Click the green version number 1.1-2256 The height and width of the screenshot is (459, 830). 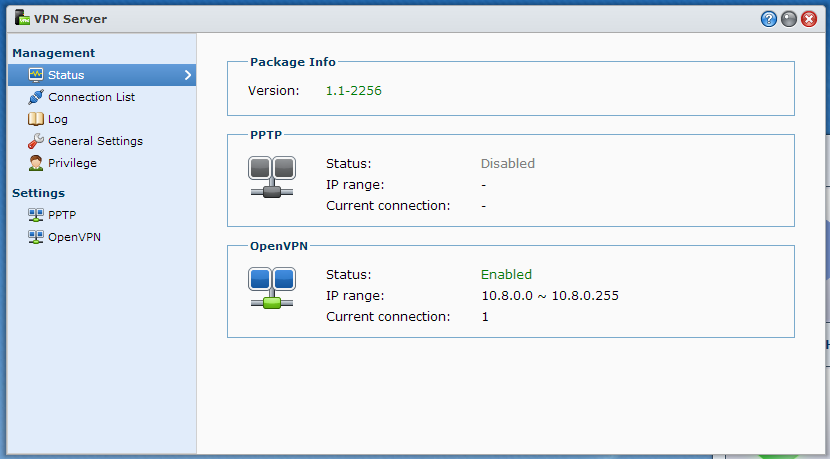click(x=354, y=91)
